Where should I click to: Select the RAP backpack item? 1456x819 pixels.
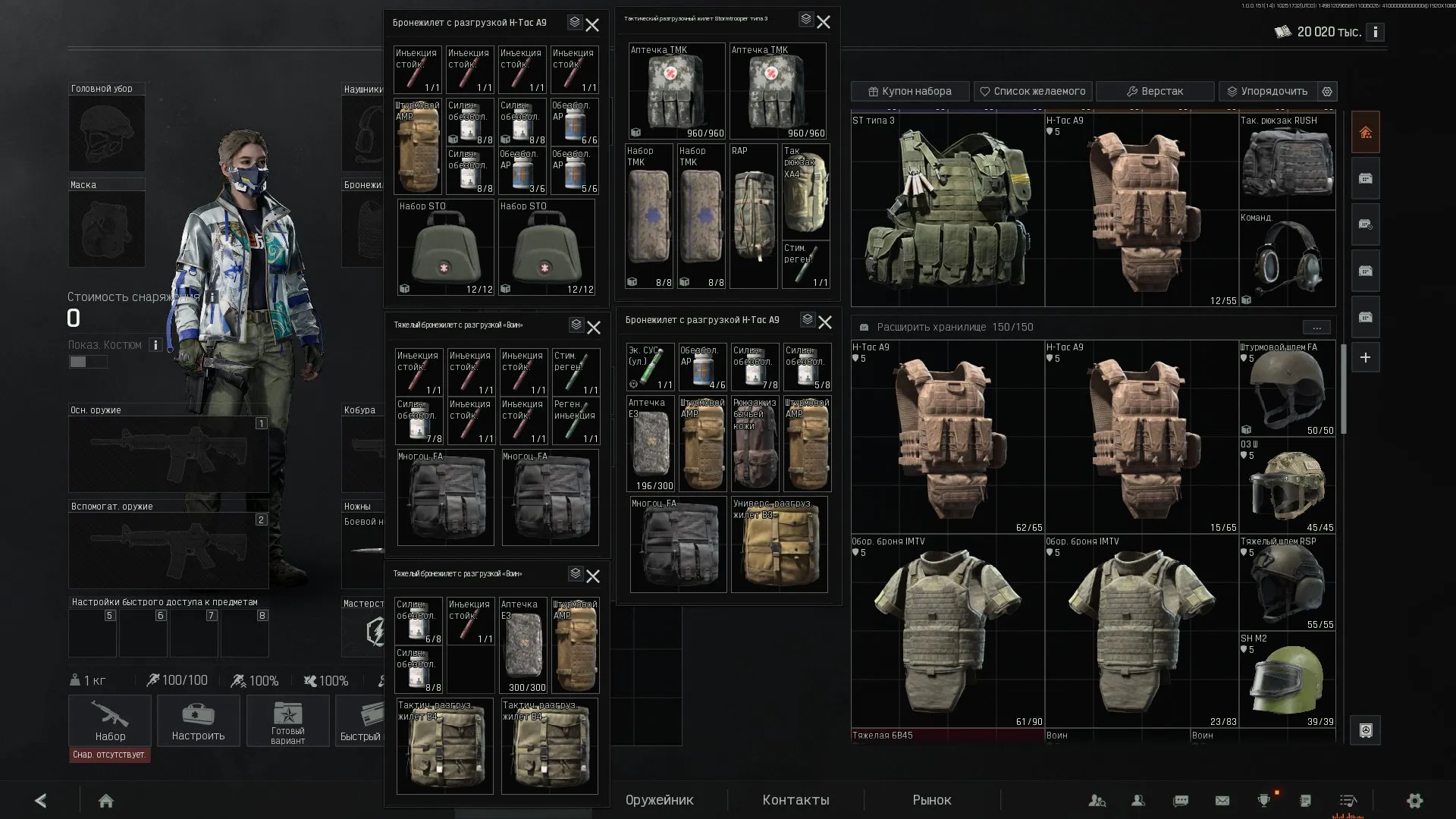point(754,216)
